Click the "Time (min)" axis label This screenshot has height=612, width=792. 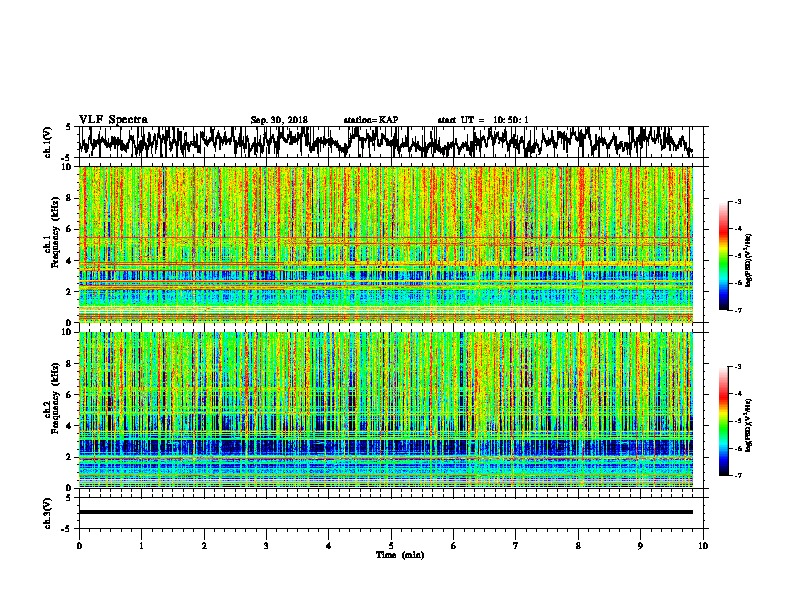(x=400, y=555)
